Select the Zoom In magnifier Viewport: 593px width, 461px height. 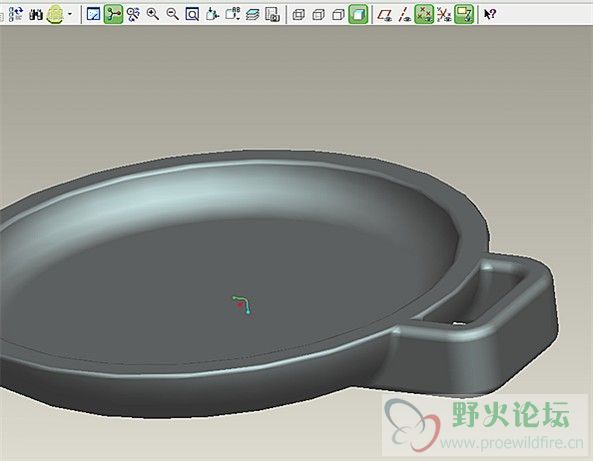[x=153, y=14]
